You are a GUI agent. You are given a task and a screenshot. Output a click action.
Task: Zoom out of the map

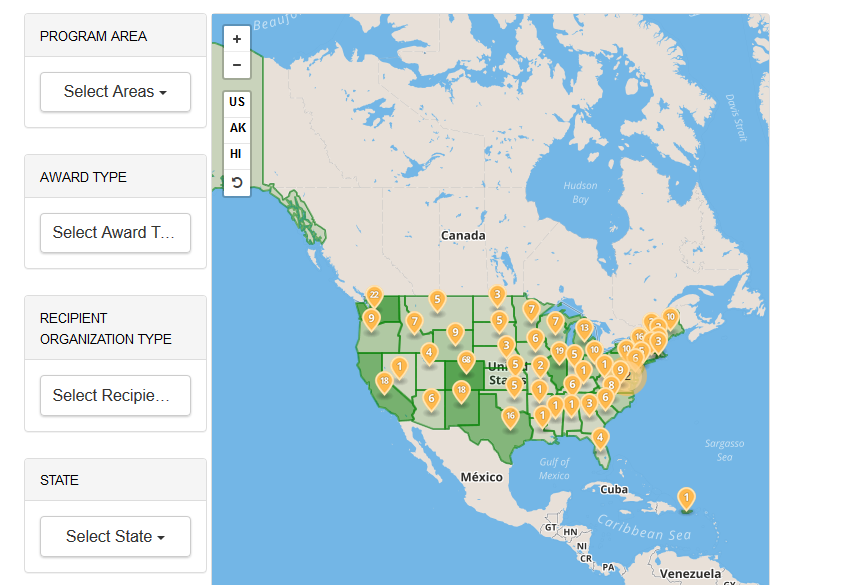tap(236, 65)
